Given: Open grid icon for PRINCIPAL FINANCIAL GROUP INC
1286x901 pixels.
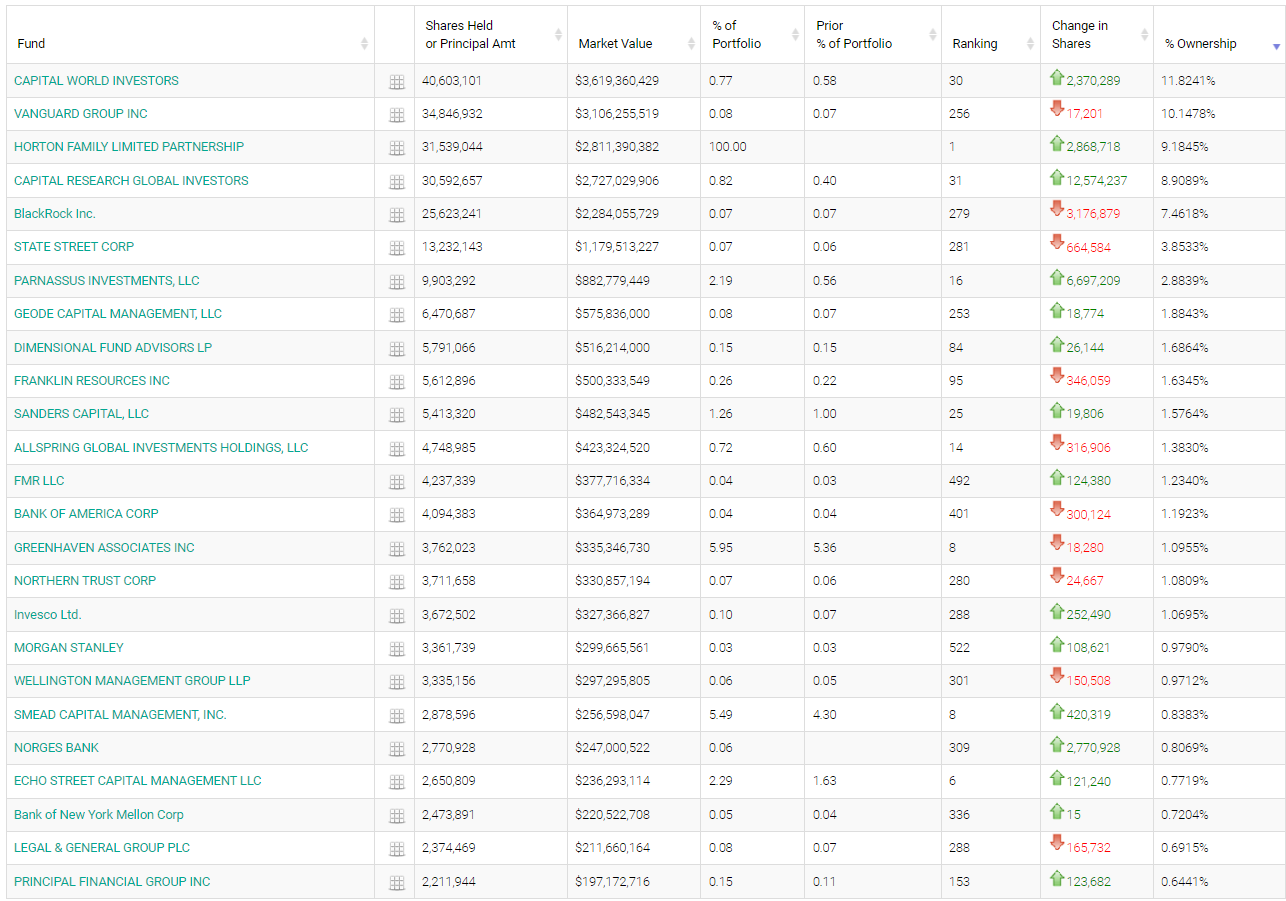Looking at the screenshot, I should 396,883.
